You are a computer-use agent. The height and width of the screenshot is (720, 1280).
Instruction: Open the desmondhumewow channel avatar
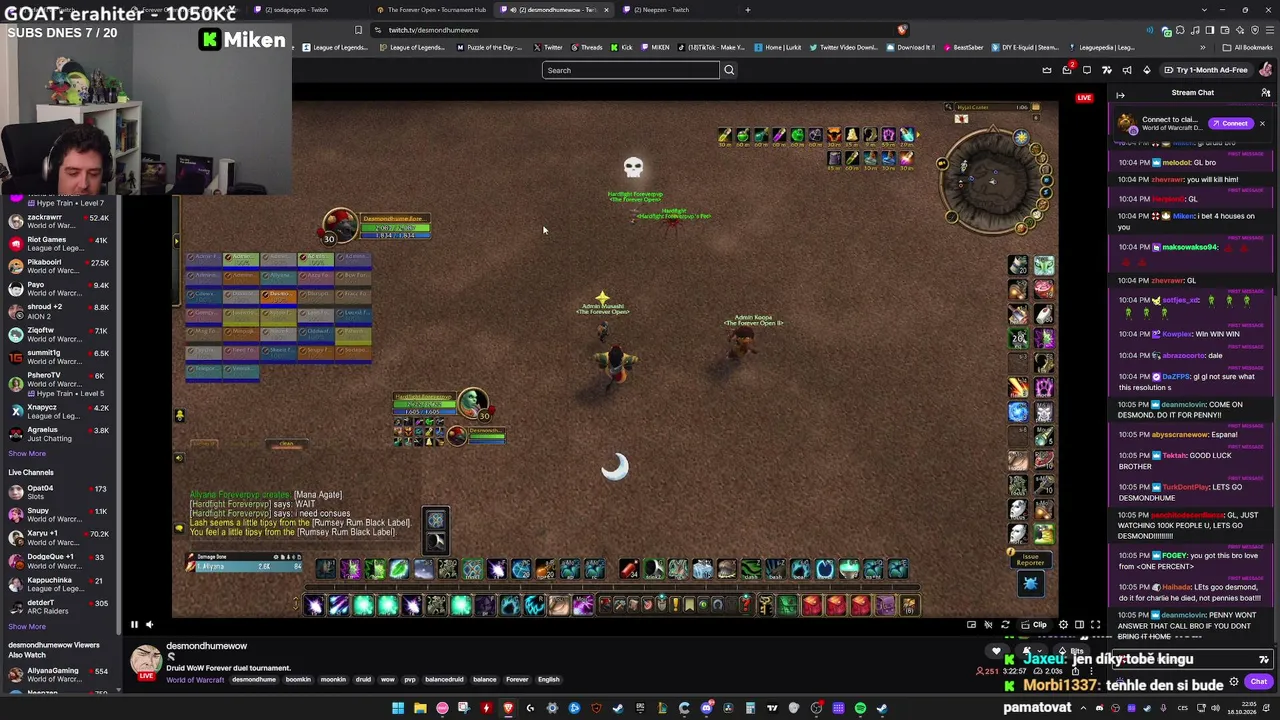146,662
